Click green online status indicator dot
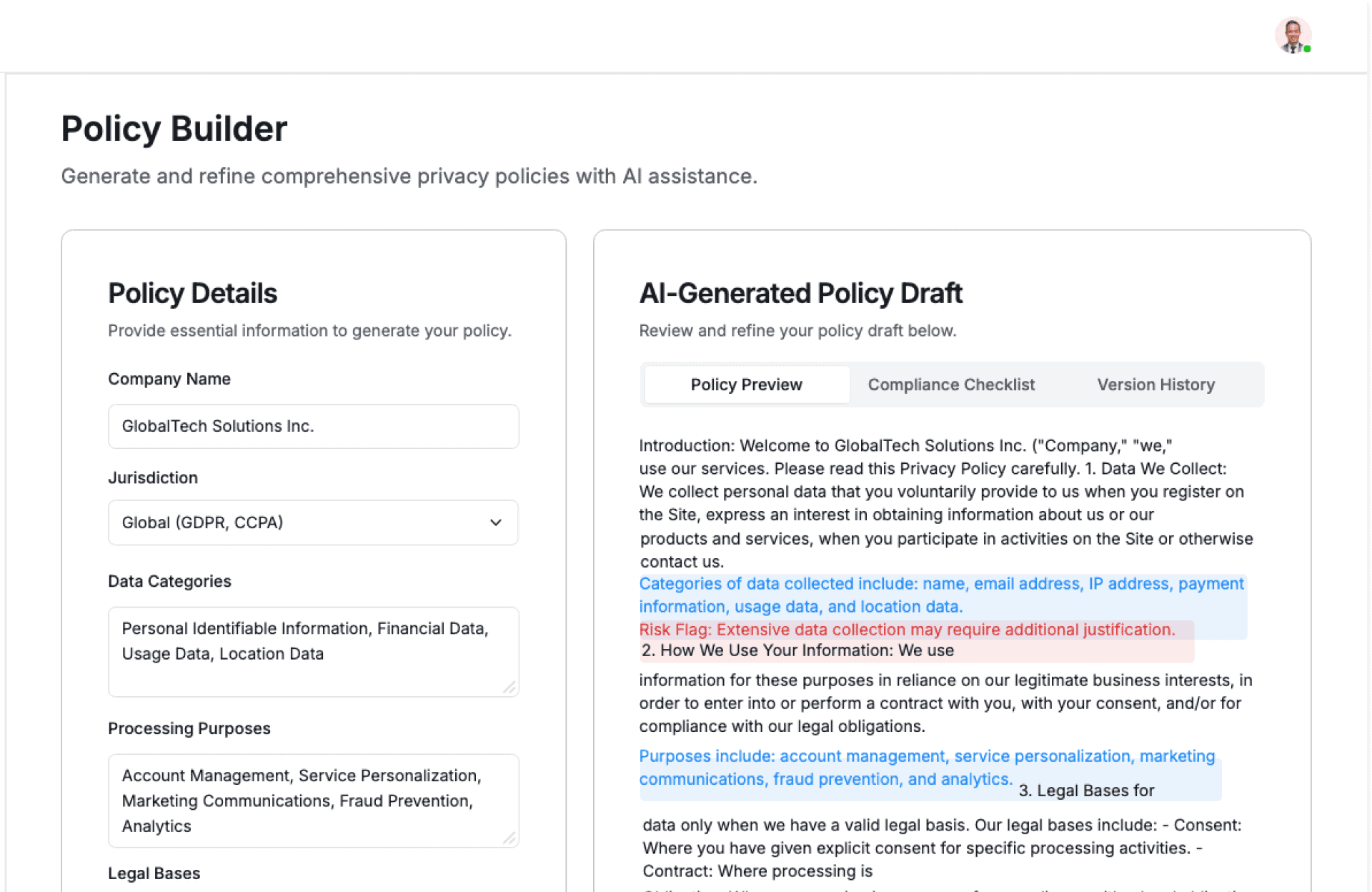The width and height of the screenshot is (1372, 892). click(x=1307, y=49)
